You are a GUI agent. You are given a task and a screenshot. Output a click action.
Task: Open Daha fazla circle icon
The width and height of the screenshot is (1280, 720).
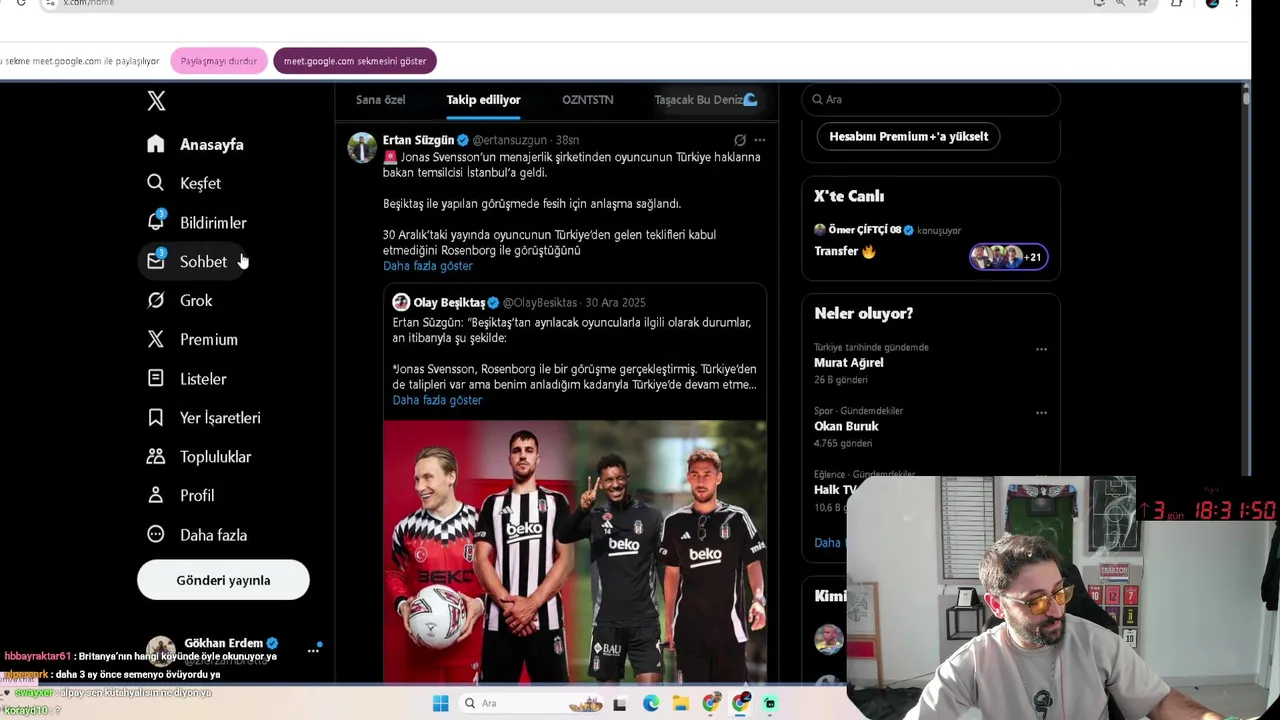click(155, 534)
